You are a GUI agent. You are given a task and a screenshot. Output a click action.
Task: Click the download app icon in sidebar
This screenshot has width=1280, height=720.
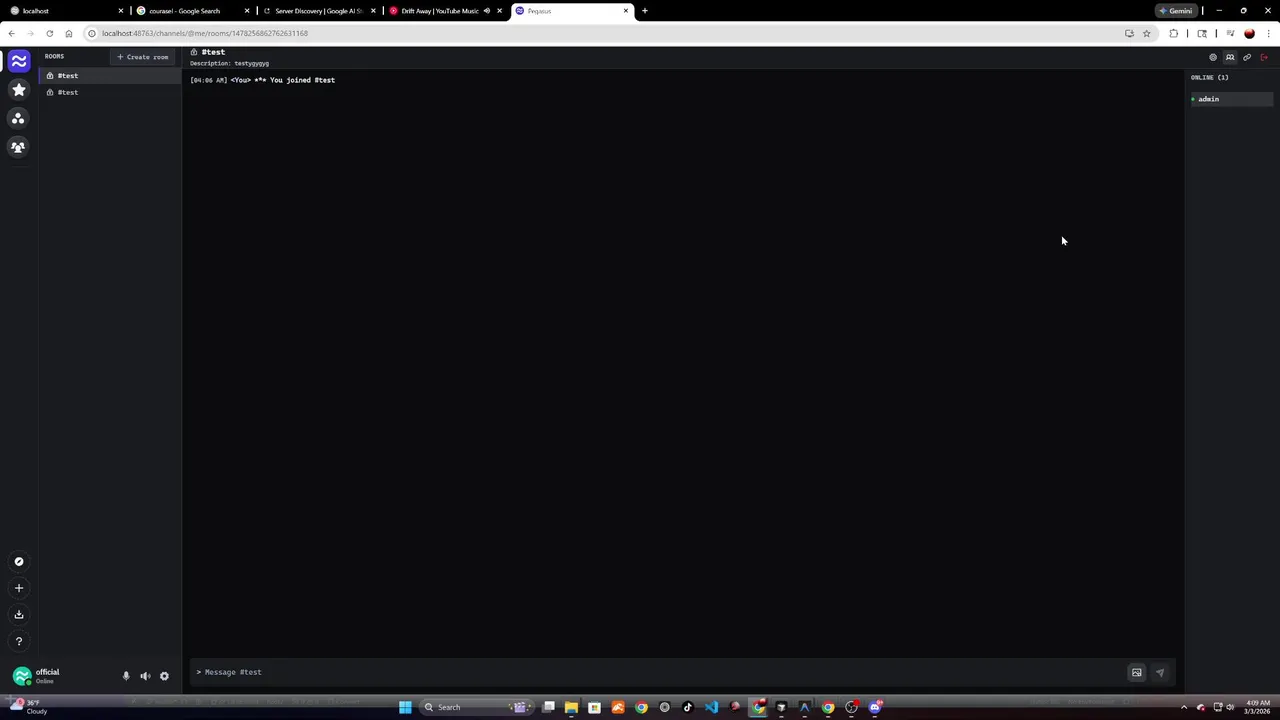pyautogui.click(x=18, y=615)
